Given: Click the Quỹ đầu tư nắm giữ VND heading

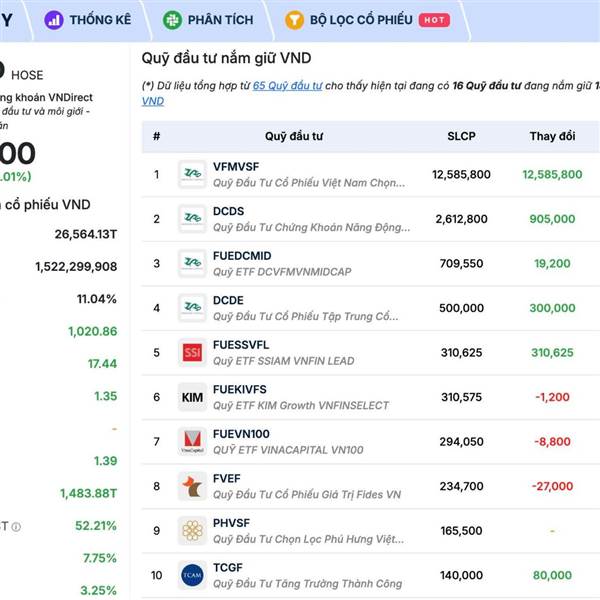Looking at the screenshot, I should point(226,59).
